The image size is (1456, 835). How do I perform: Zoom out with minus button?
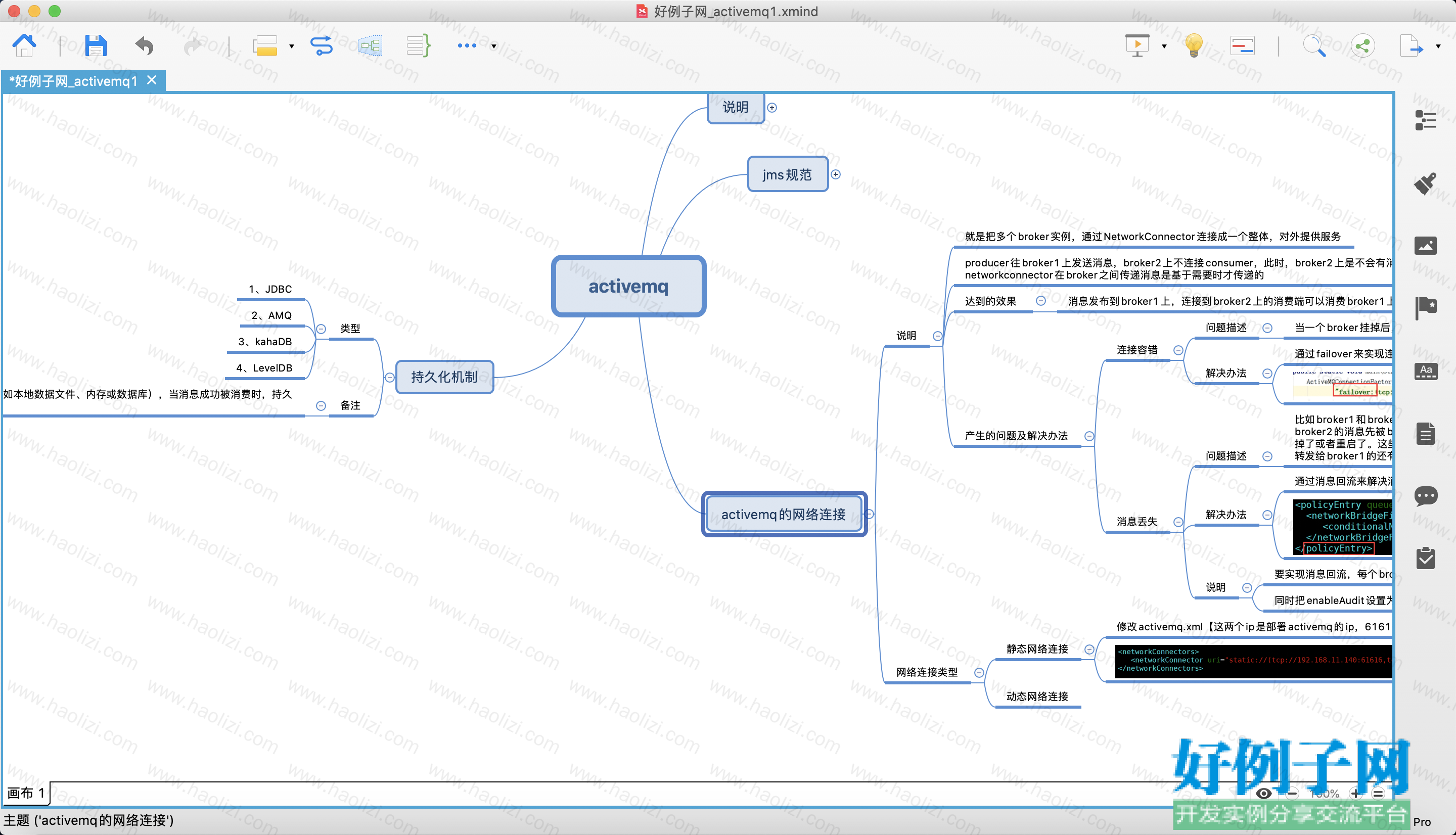click(1292, 794)
